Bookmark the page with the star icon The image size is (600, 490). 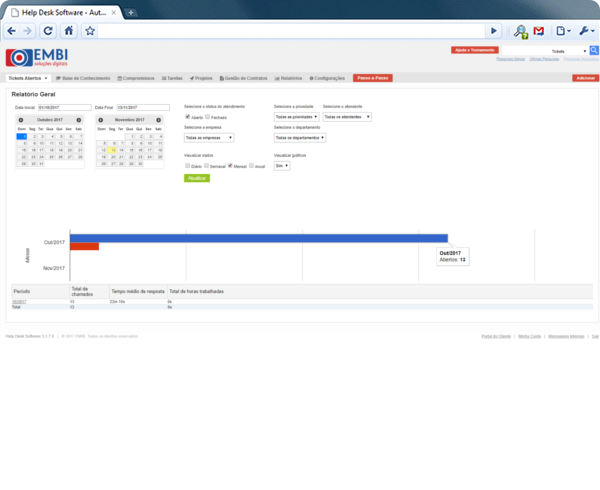[x=90, y=31]
